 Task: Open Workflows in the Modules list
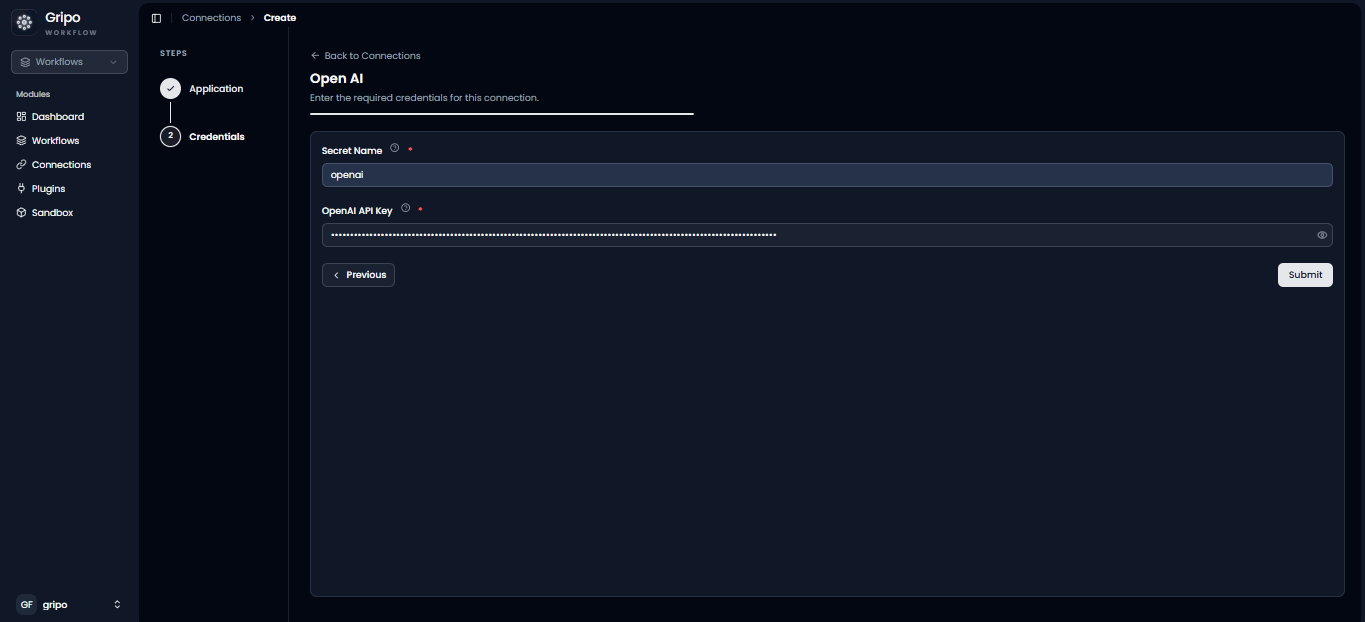coord(55,141)
